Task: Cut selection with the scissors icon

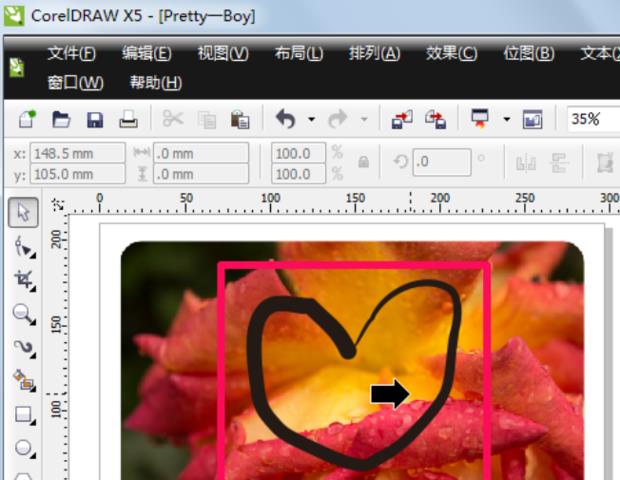Action: 173,119
